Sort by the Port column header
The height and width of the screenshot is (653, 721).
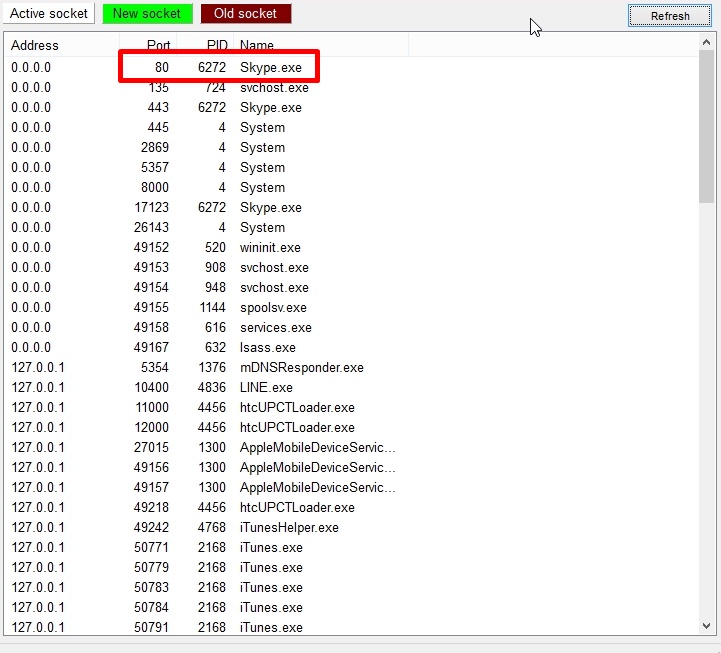tap(148, 45)
